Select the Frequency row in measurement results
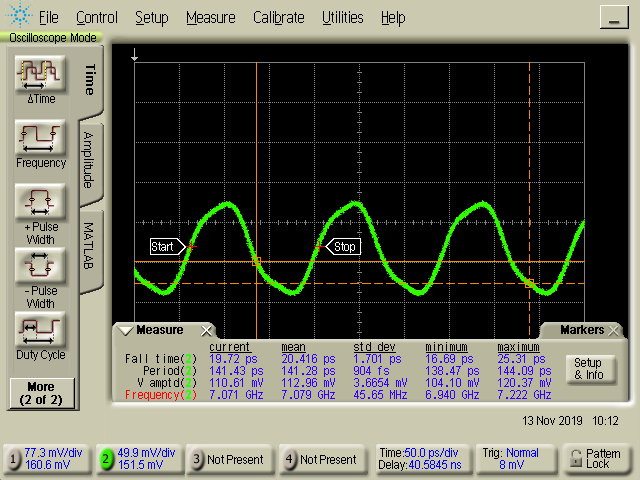This screenshot has width=640, height=480. point(160,395)
